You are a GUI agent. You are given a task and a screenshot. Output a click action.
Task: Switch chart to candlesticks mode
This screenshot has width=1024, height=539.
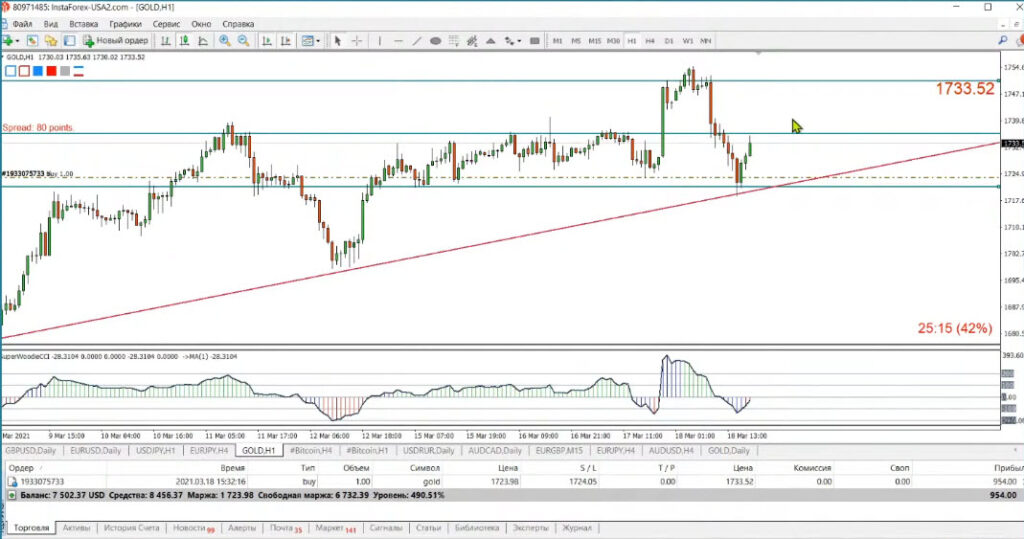click(184, 41)
